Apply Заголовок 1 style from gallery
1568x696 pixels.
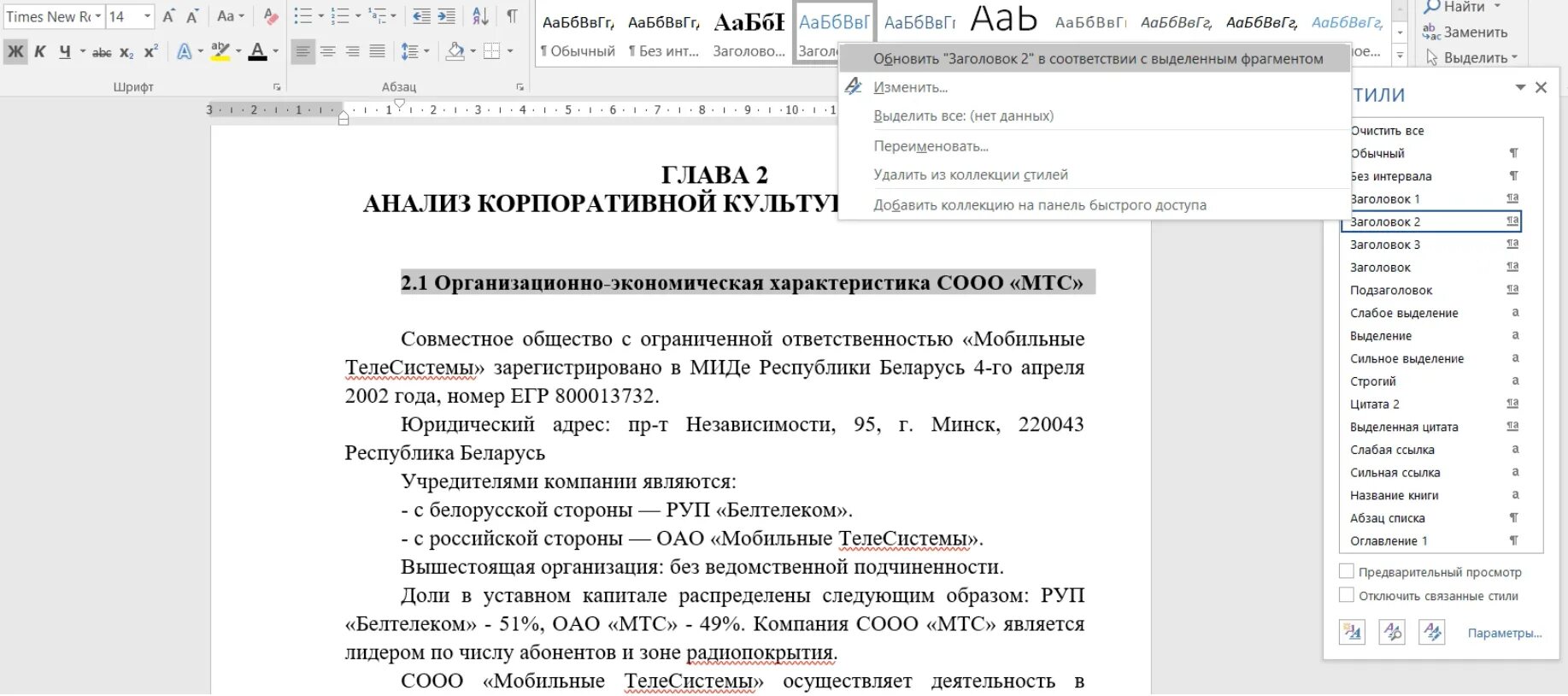(x=749, y=34)
